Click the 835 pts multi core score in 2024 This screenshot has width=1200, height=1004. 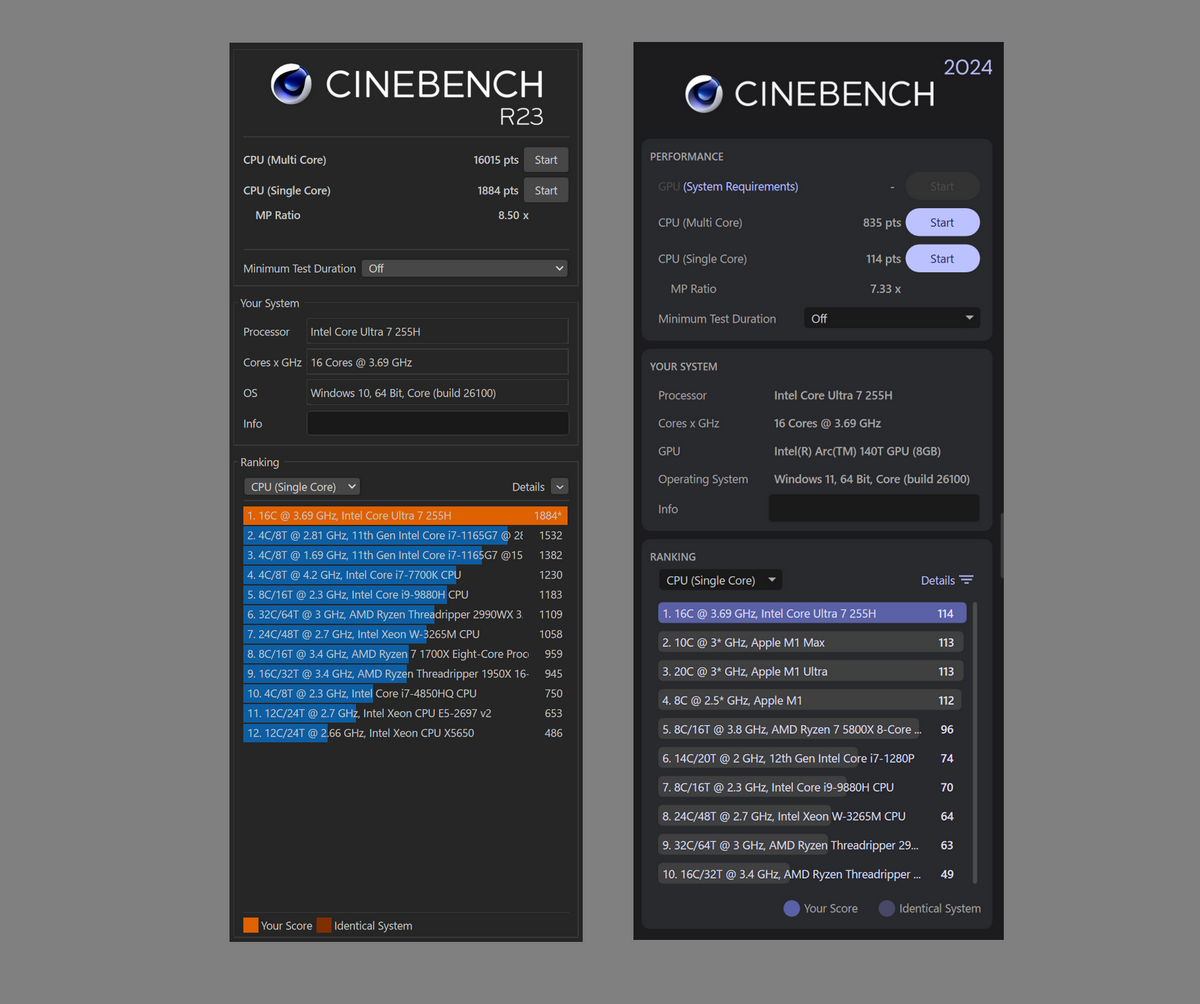tap(882, 223)
